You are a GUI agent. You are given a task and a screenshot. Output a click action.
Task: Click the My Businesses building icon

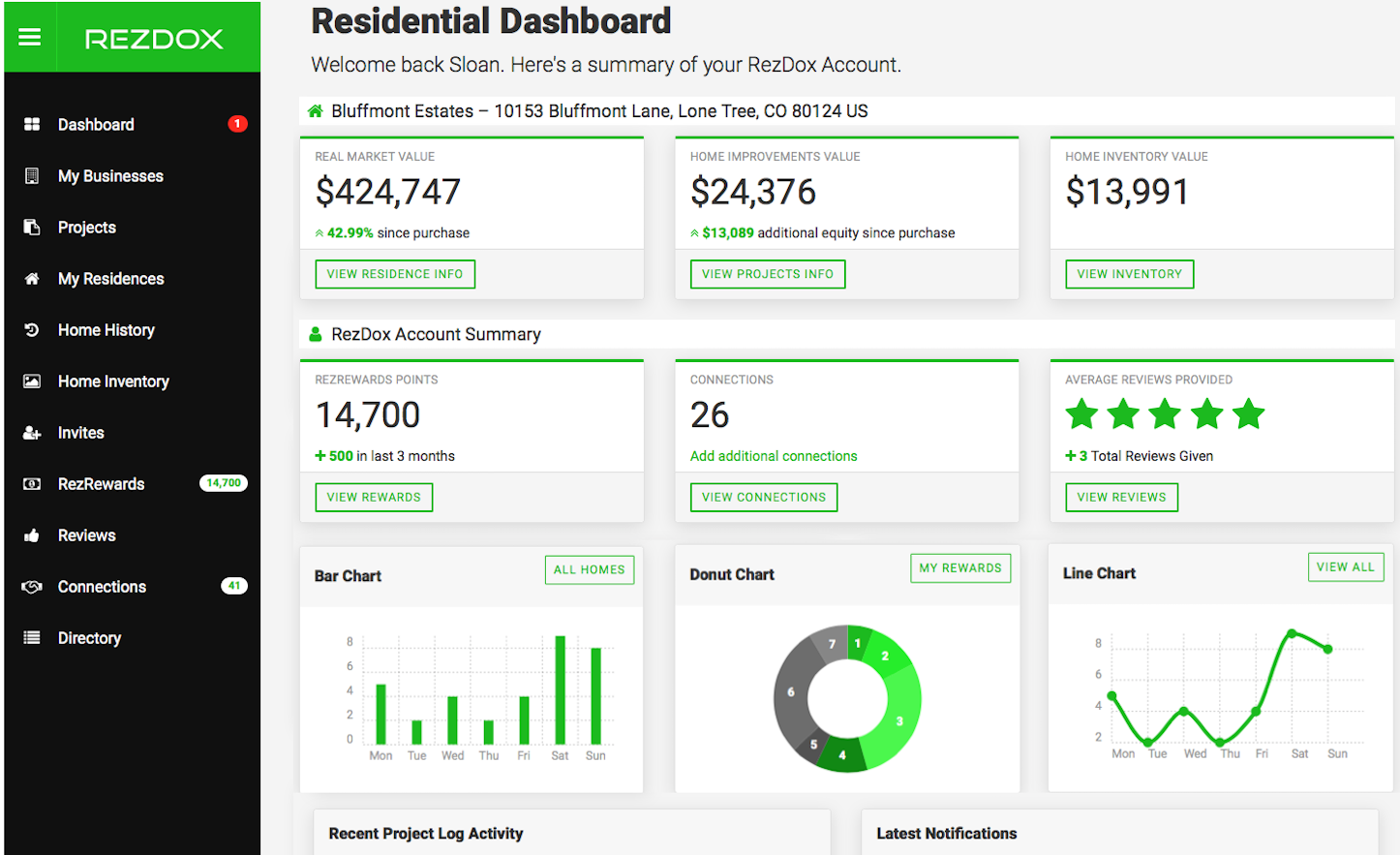pos(32,175)
